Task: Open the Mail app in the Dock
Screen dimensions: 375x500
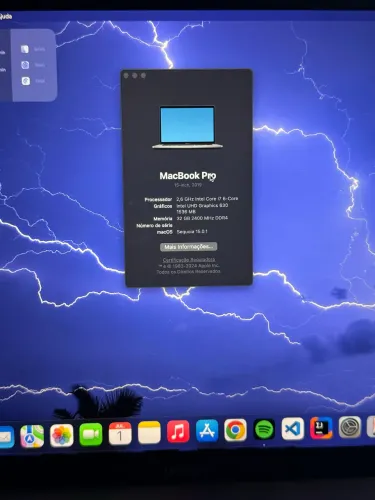Action: 7,437
